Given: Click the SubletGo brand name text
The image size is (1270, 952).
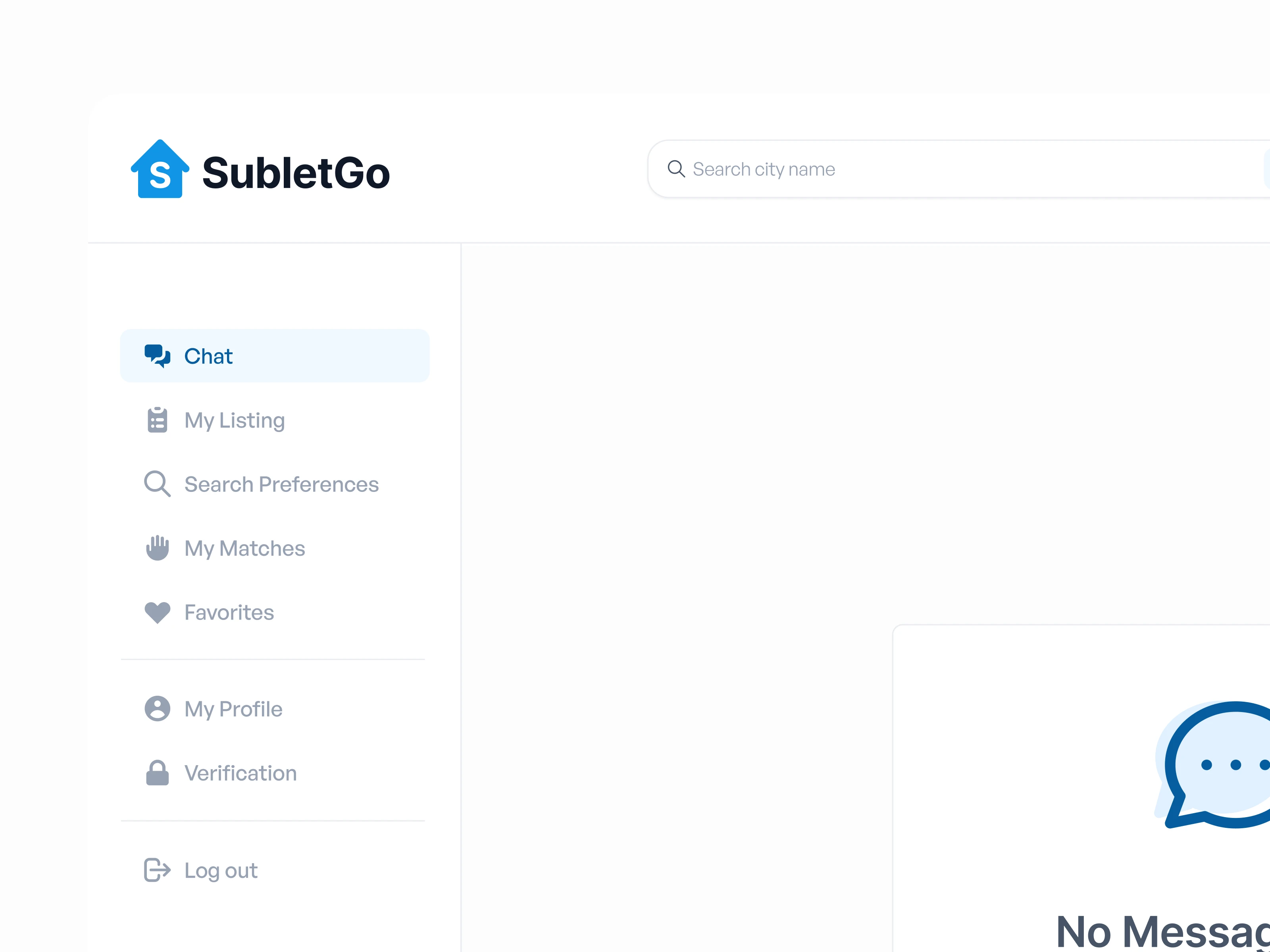Looking at the screenshot, I should pyautogui.click(x=296, y=173).
